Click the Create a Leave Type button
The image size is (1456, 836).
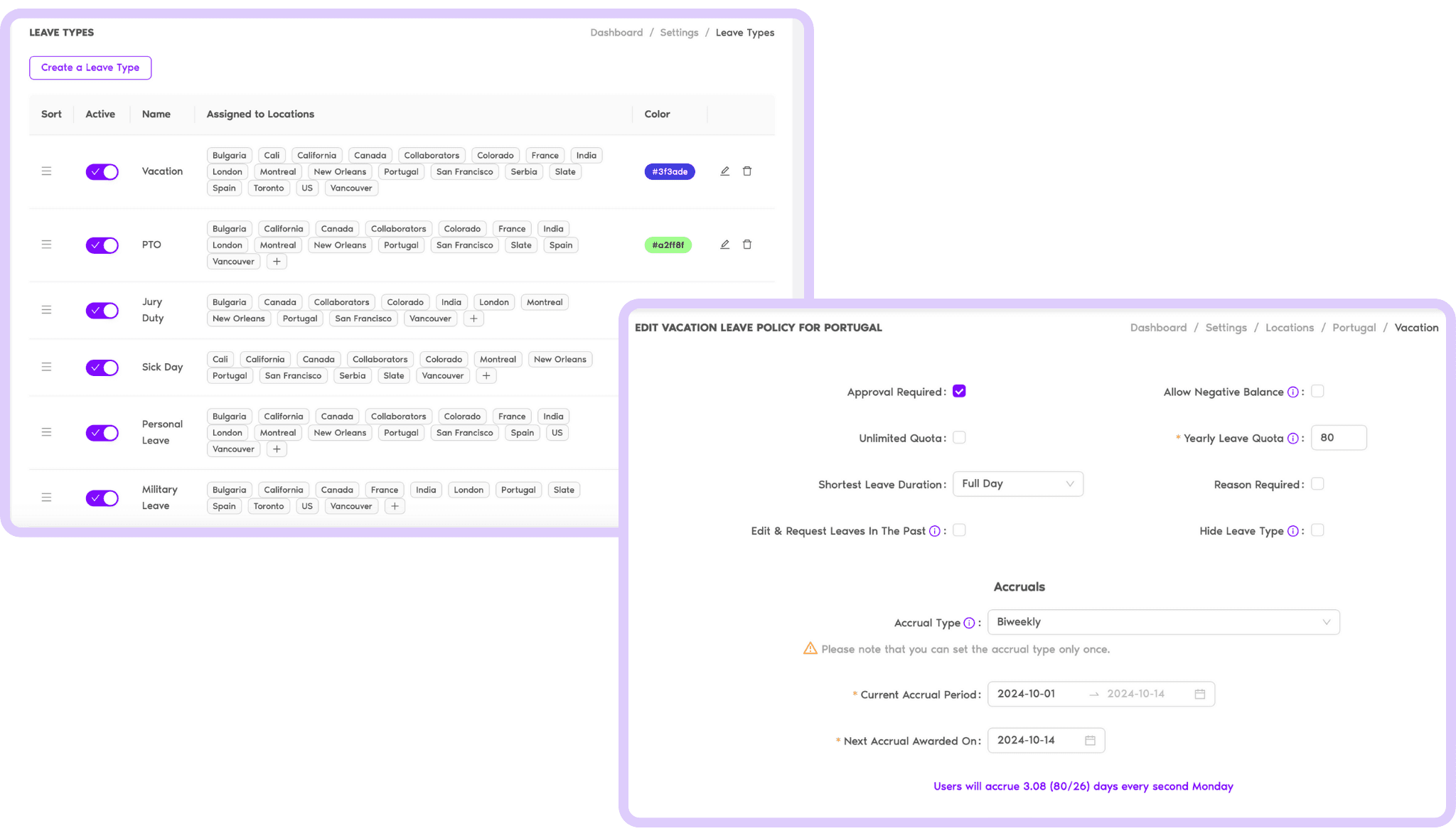tap(90, 67)
